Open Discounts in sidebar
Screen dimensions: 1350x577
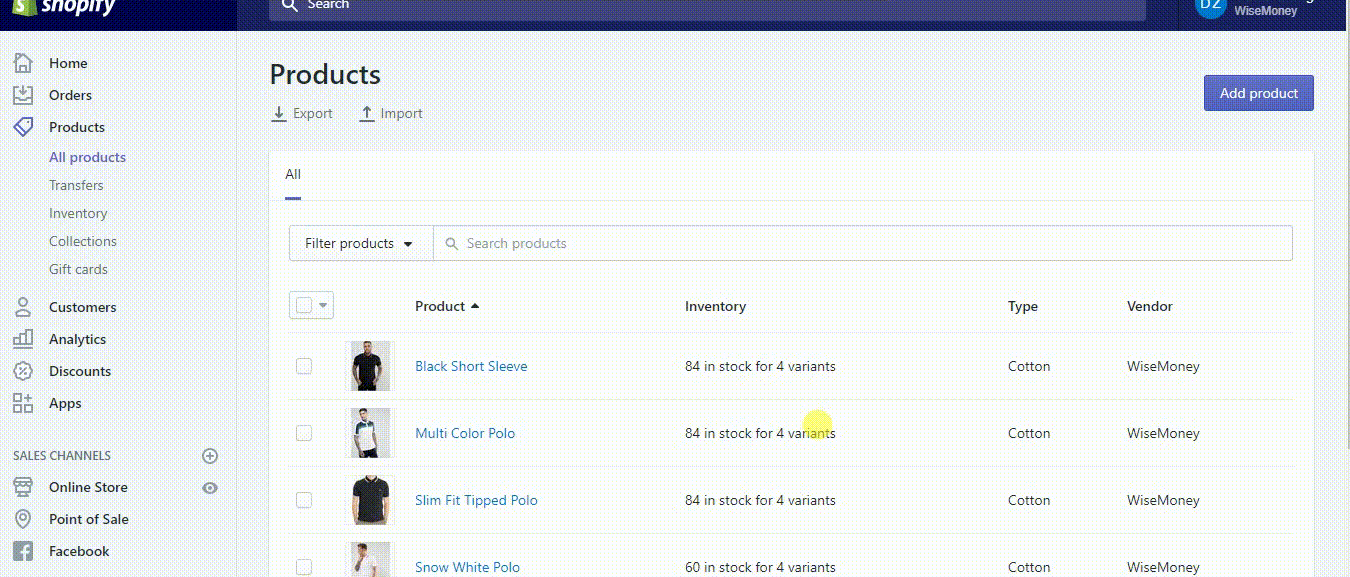[80, 371]
